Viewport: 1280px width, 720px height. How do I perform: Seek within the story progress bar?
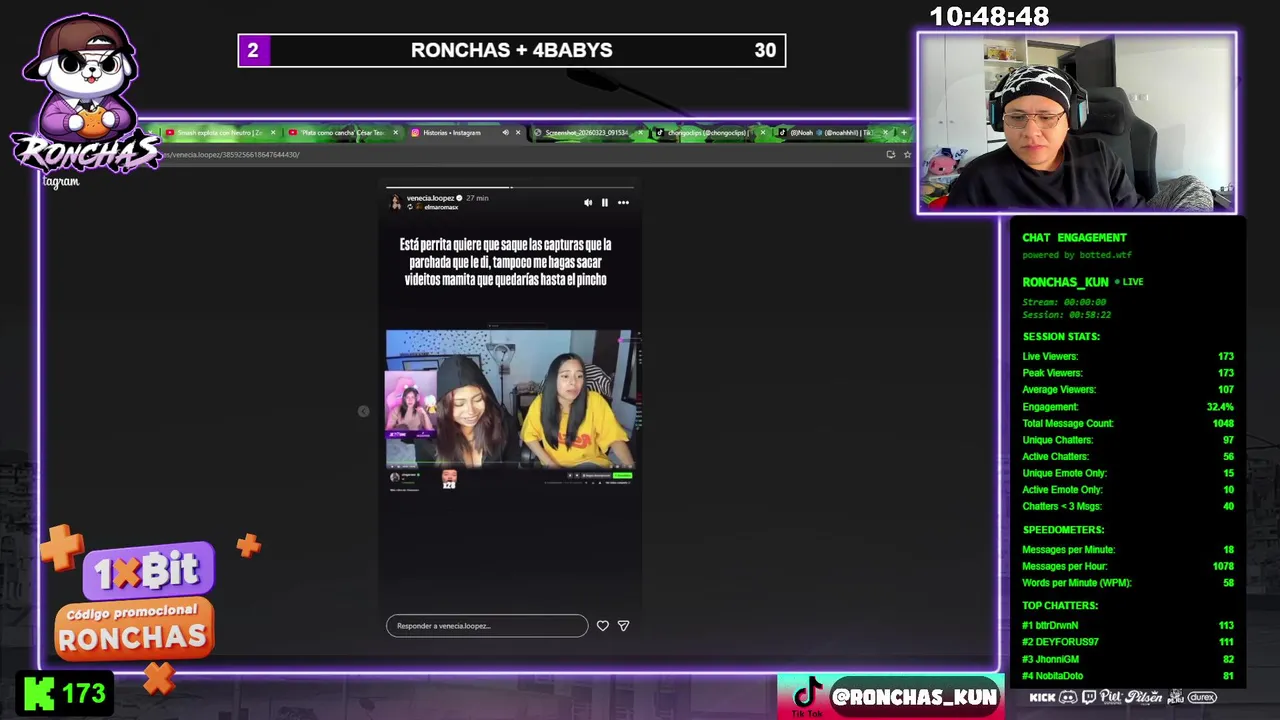click(510, 187)
